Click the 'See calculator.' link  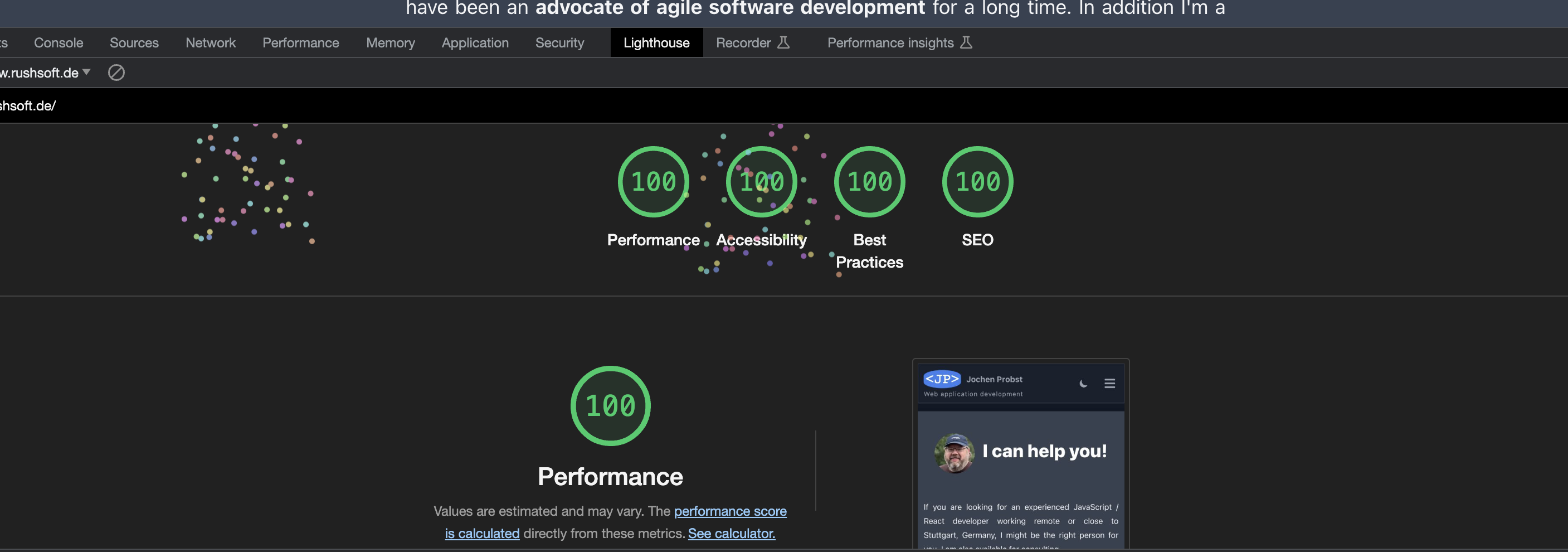tap(731, 534)
